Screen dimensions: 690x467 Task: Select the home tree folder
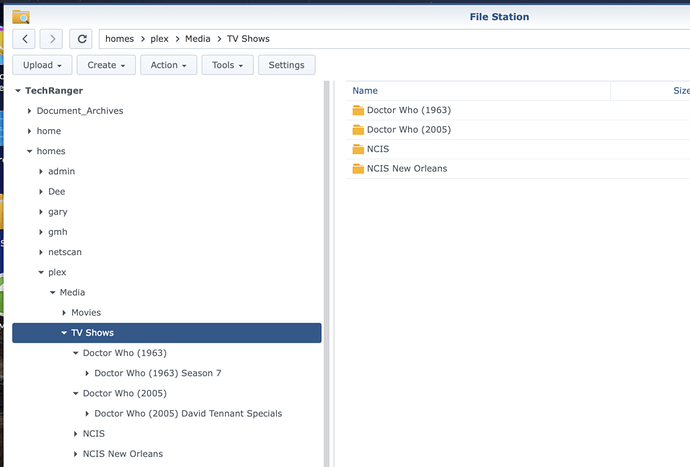(x=48, y=131)
